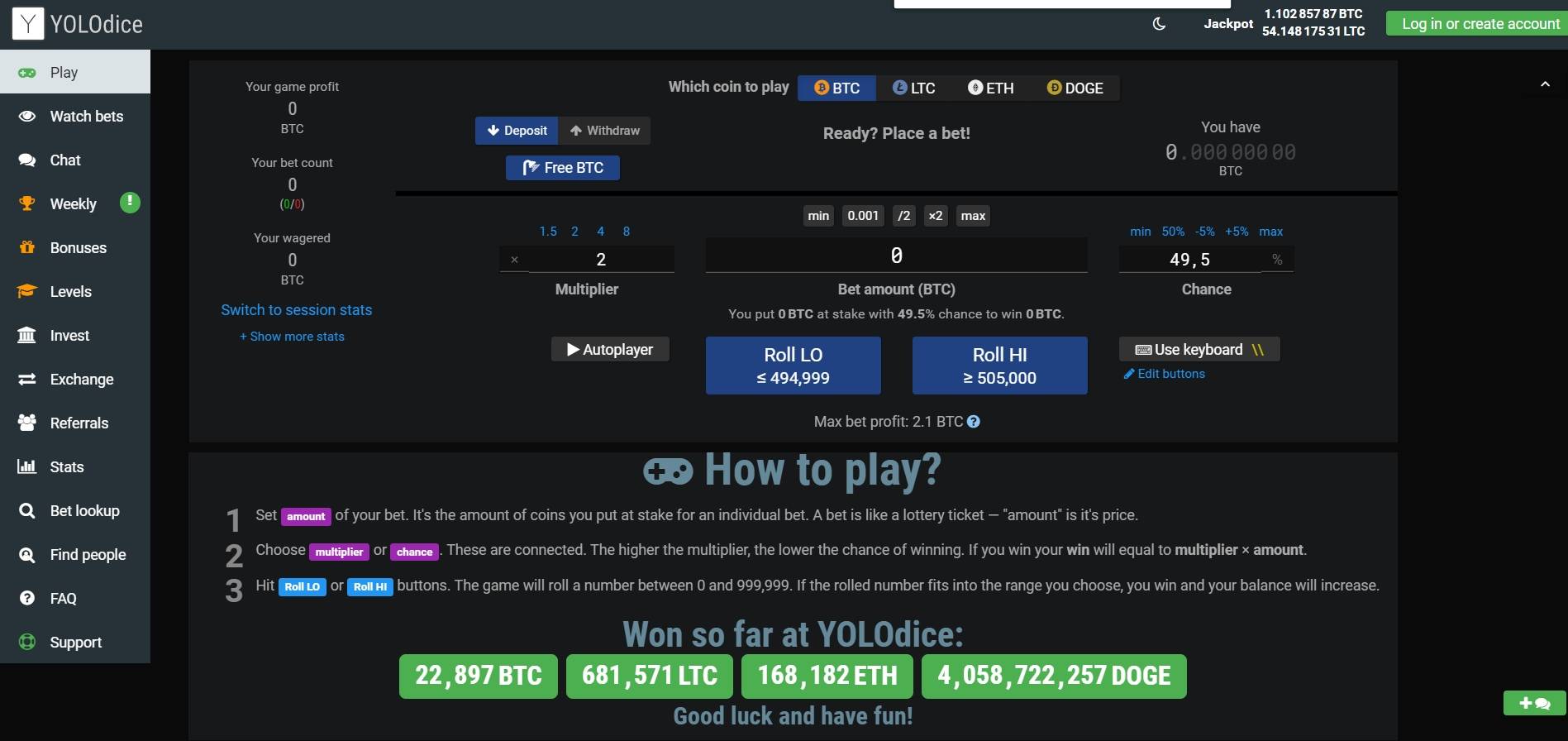Click the 22,897 BTC won badge
Viewport: 1568px width, 741px height.
[x=479, y=676]
